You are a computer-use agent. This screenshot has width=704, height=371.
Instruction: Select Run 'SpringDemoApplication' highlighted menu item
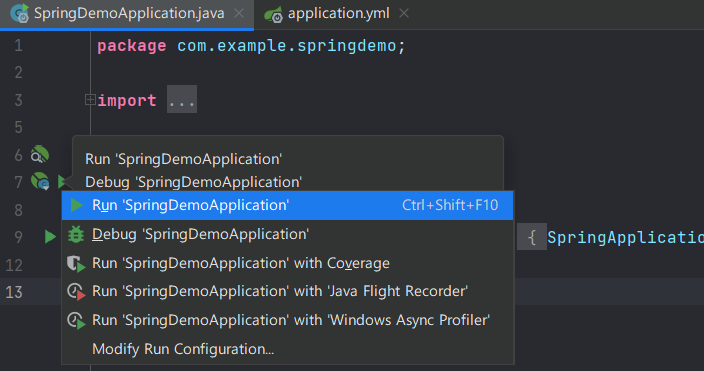pyautogui.click(x=287, y=205)
